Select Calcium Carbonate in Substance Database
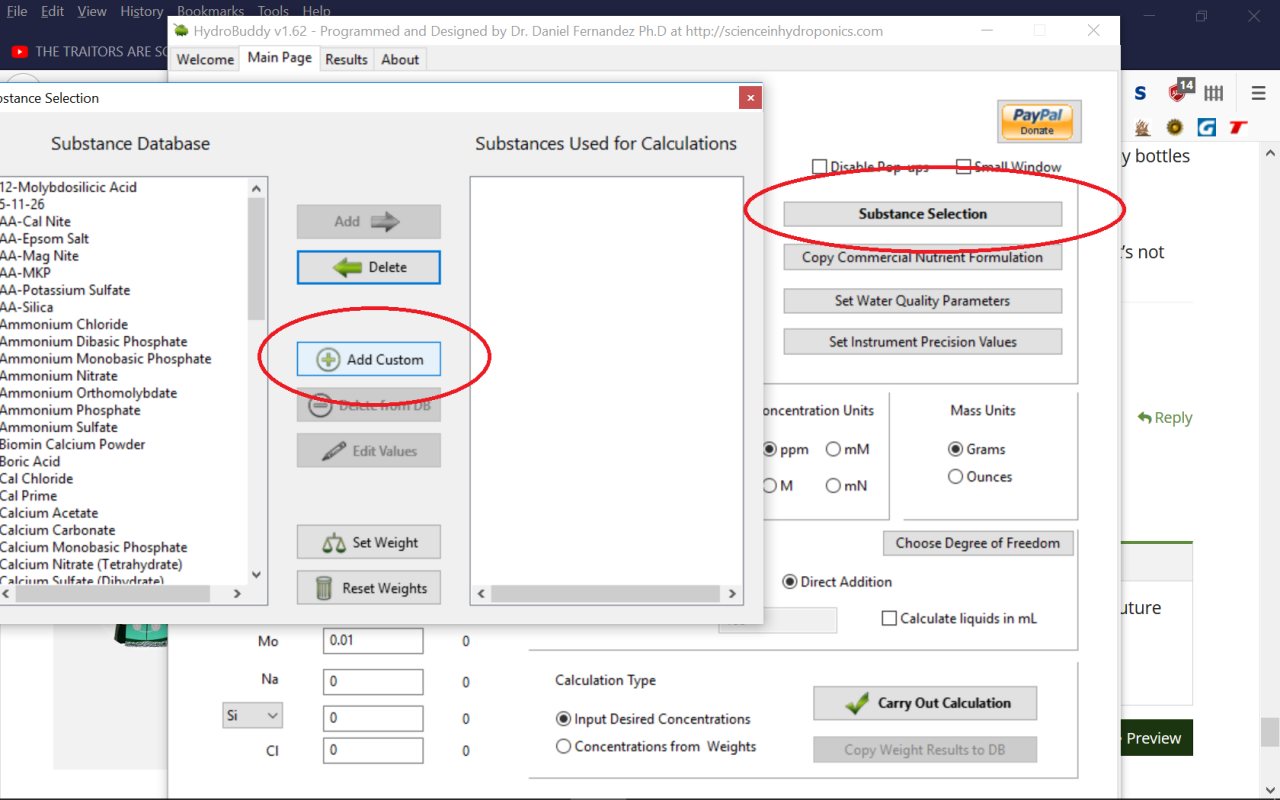The image size is (1280, 800). (x=57, y=530)
